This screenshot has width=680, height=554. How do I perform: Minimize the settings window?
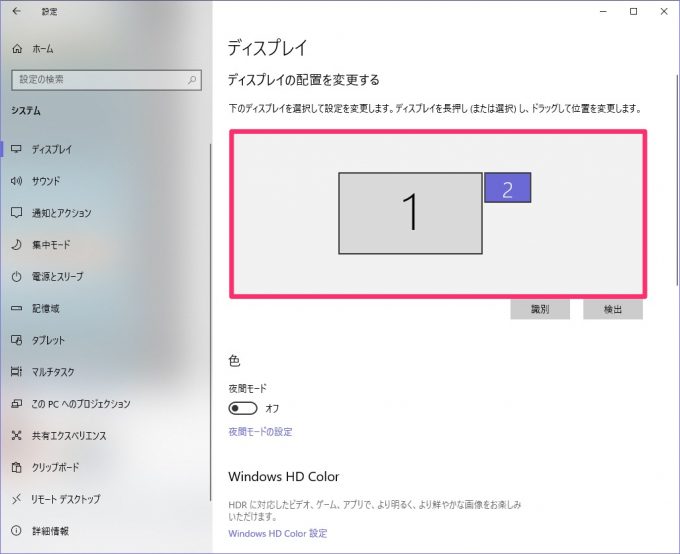click(603, 12)
